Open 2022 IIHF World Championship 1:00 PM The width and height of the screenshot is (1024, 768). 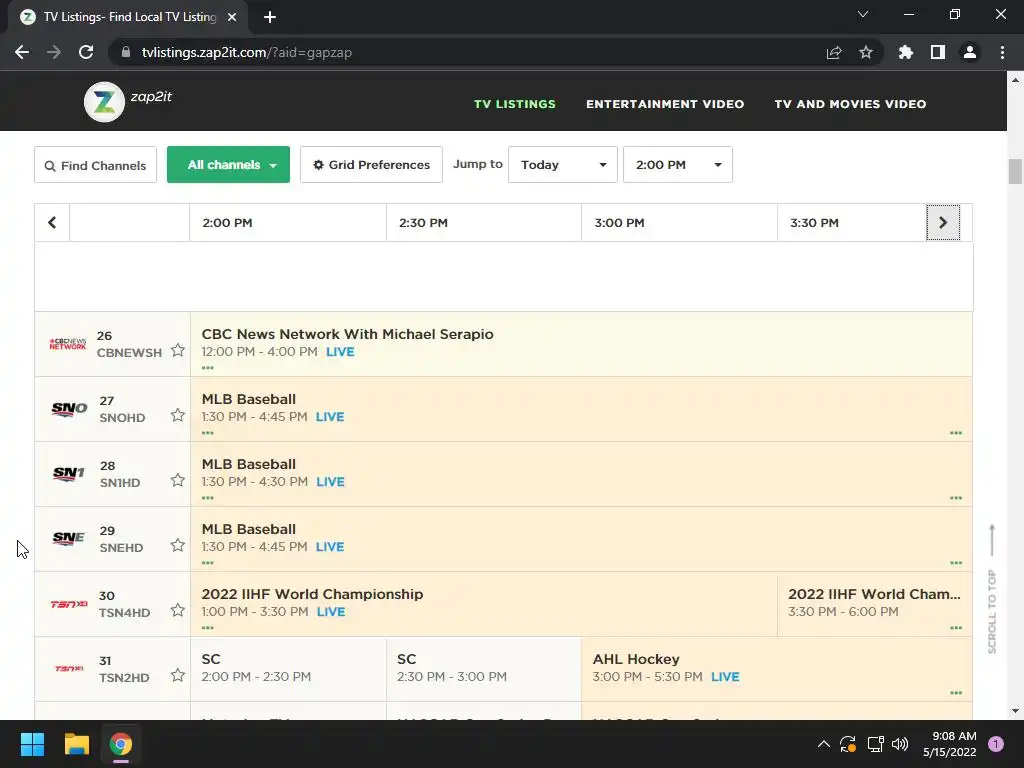pos(312,594)
